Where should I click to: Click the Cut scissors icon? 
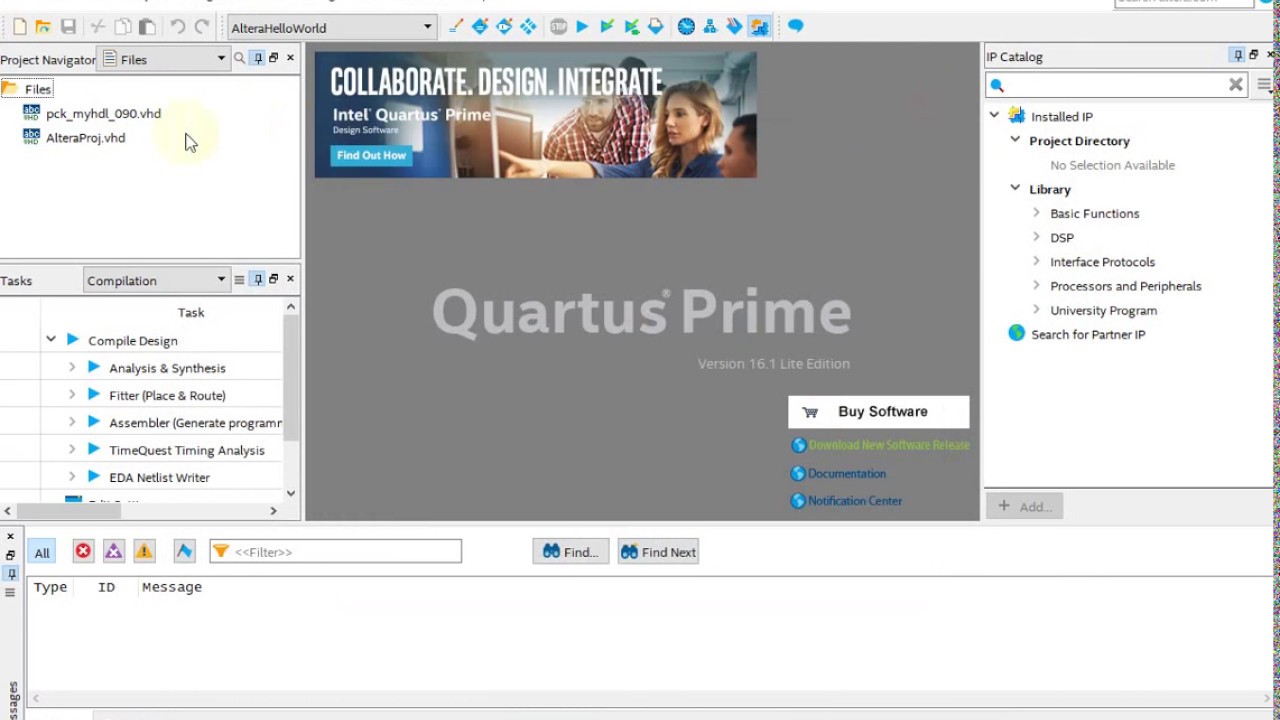pyautogui.click(x=98, y=27)
